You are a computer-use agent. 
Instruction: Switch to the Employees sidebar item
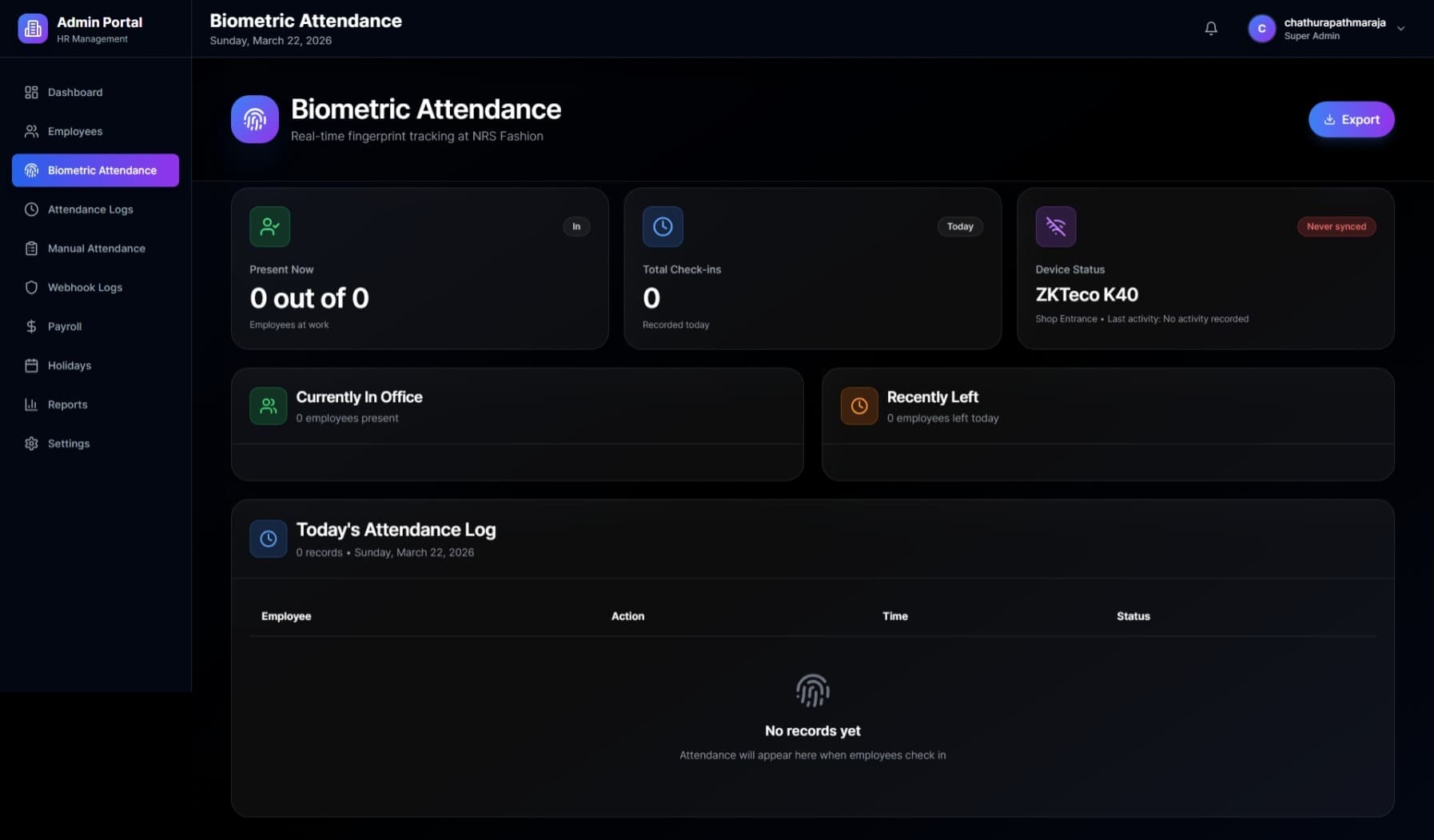point(74,131)
